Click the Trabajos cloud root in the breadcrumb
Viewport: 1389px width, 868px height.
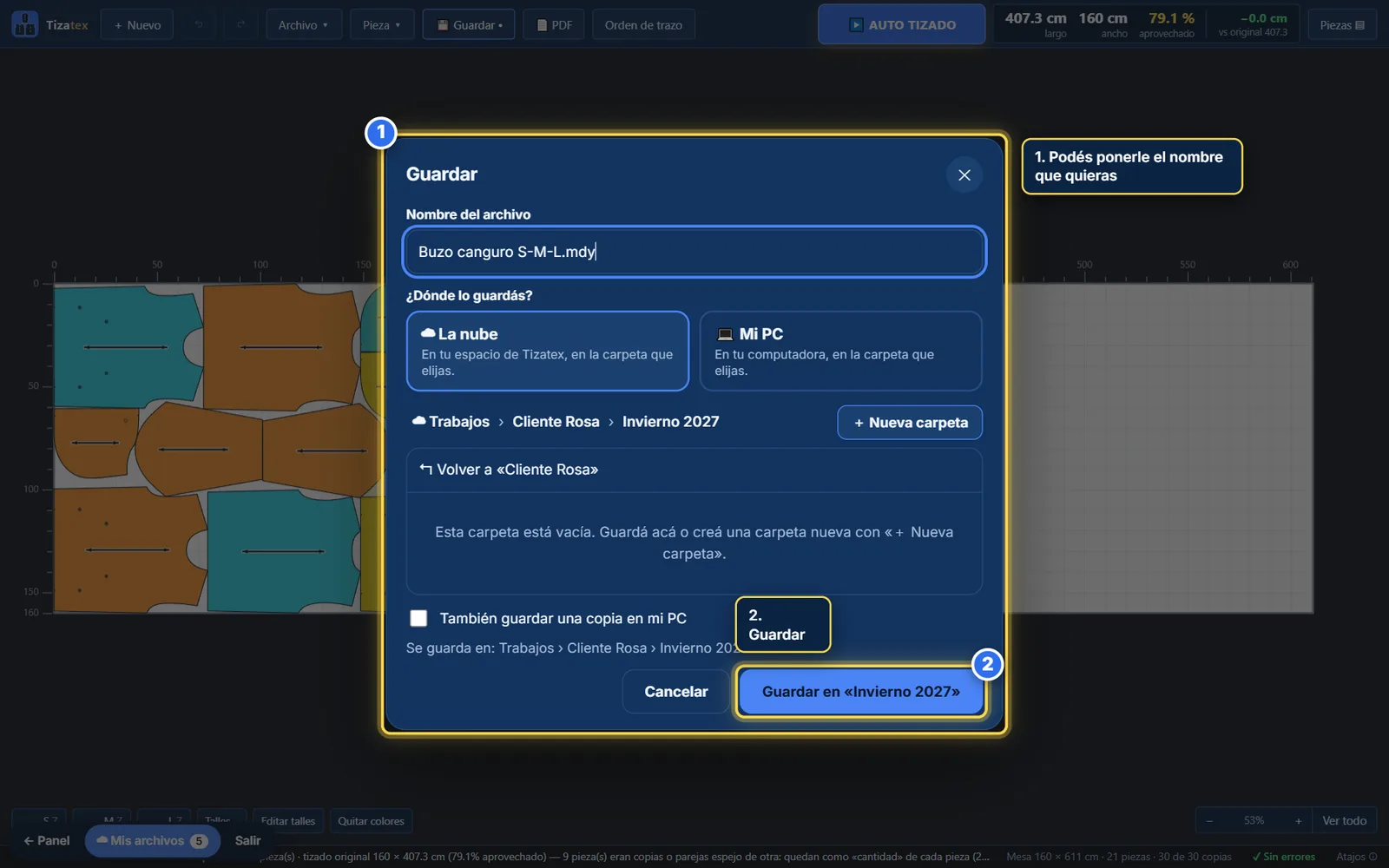[x=451, y=422]
